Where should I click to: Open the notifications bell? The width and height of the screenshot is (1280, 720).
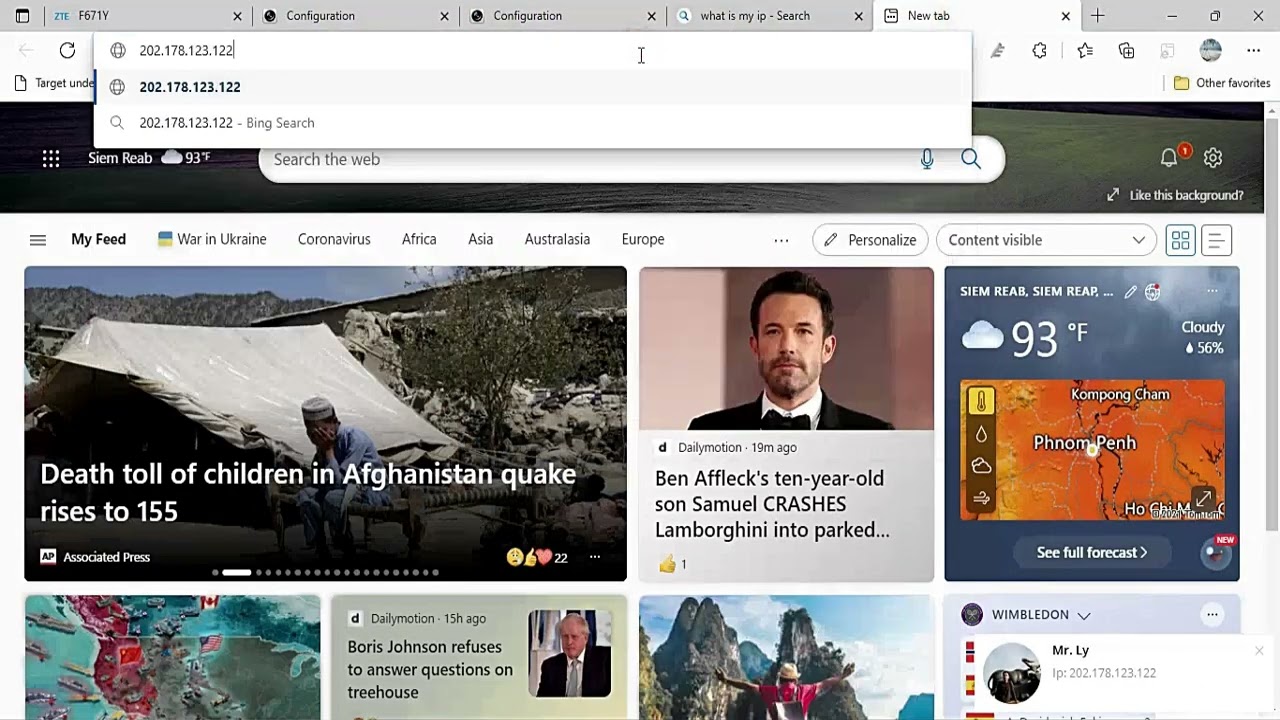click(1169, 158)
